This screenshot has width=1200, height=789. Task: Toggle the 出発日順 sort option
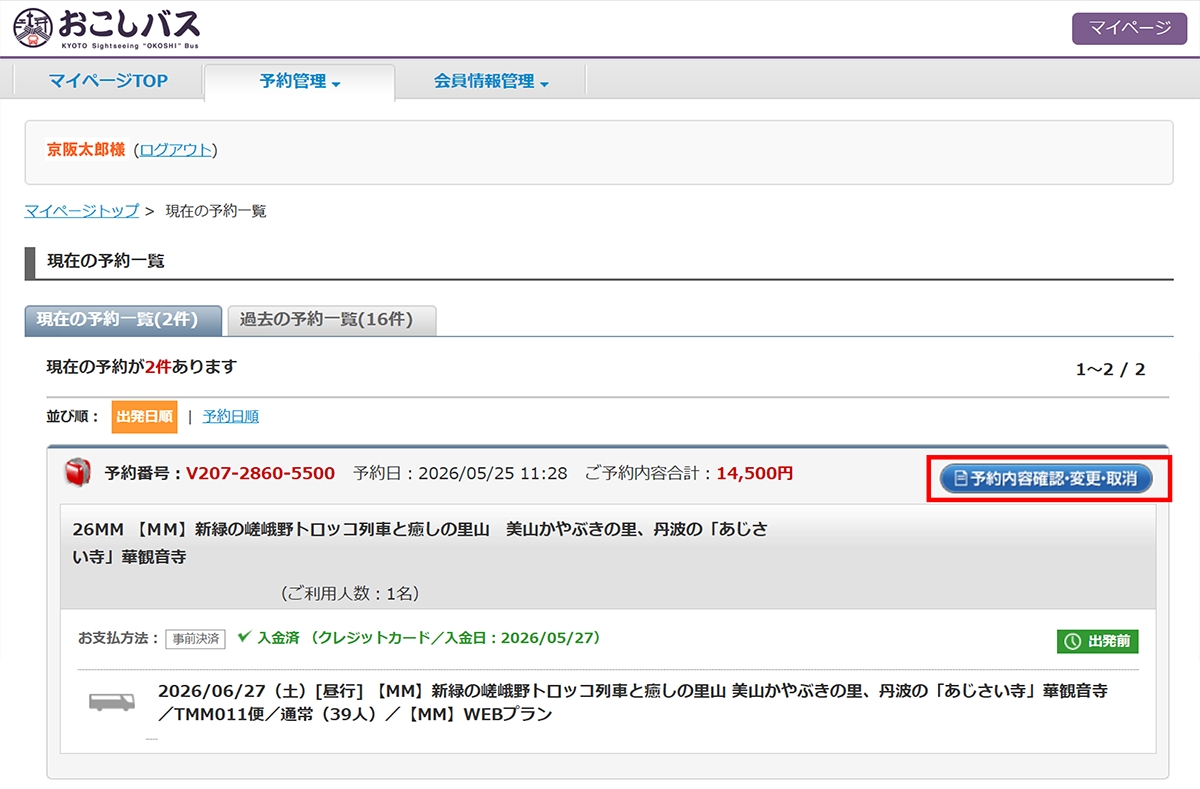click(x=144, y=417)
